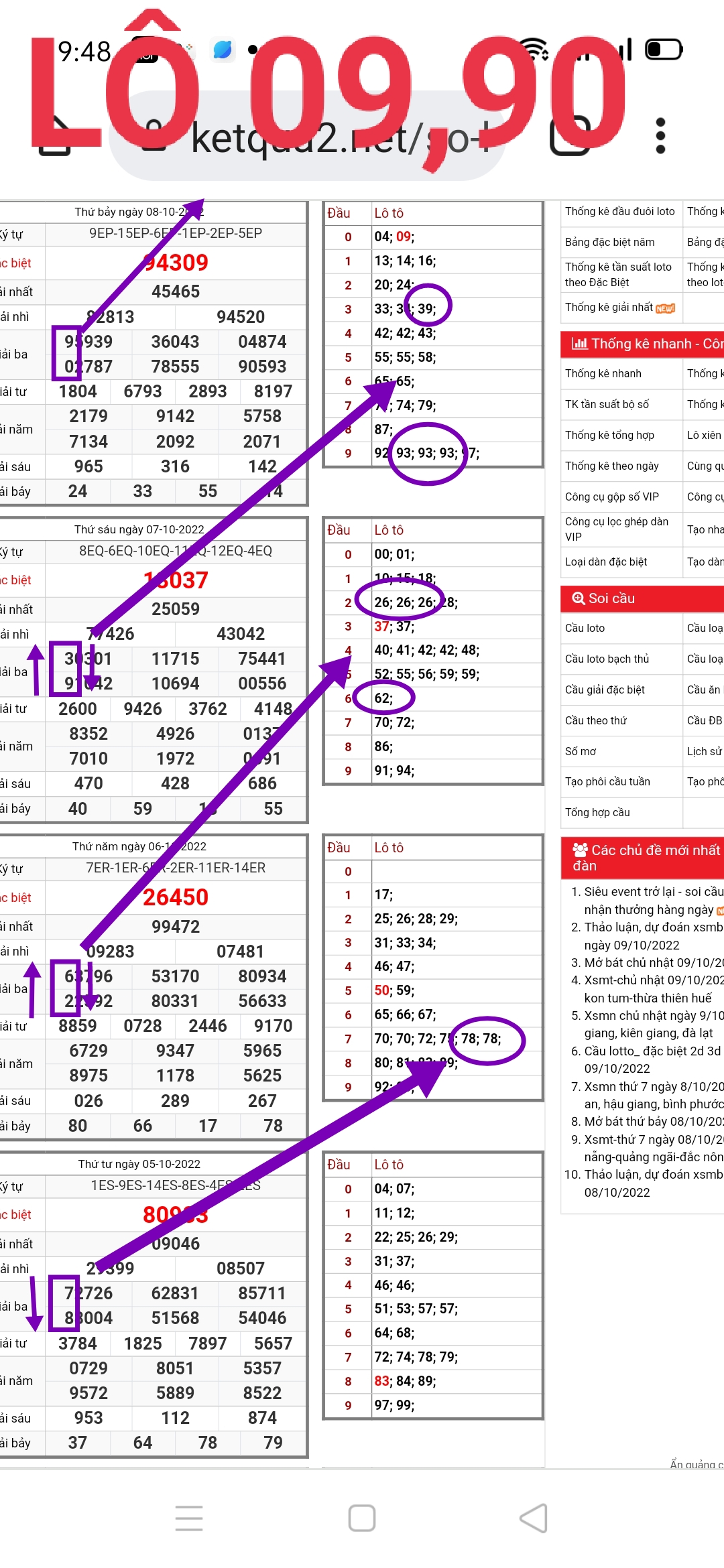Open Android recent apps three-line button
This screenshot has width=724, height=1568.
189,1518
